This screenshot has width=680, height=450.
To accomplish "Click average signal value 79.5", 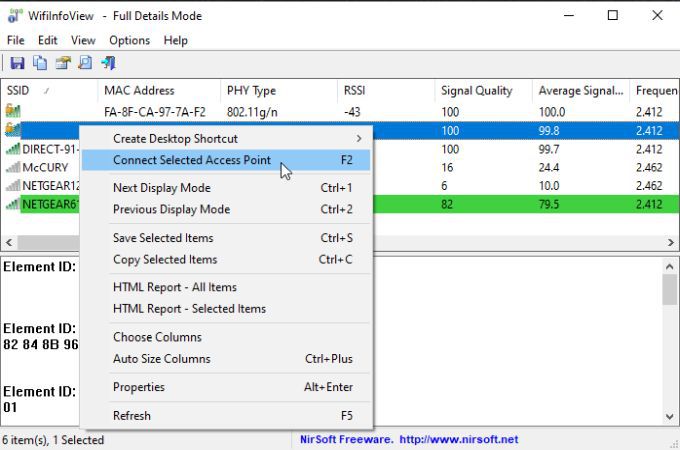I will pyautogui.click(x=549, y=204).
